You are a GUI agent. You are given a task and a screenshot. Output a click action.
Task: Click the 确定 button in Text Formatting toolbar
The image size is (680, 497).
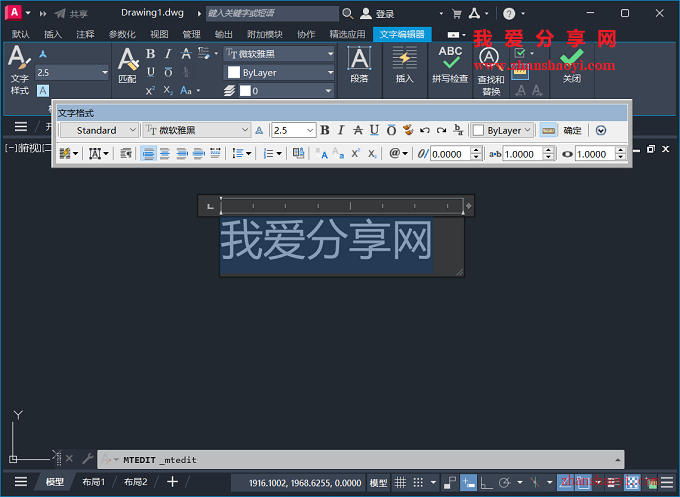coord(572,130)
